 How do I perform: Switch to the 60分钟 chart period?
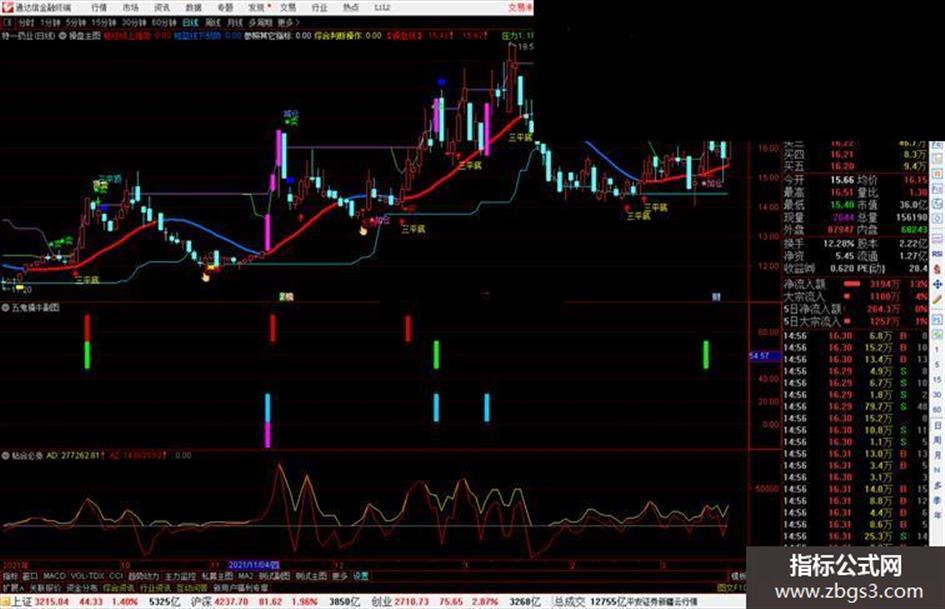coord(163,23)
